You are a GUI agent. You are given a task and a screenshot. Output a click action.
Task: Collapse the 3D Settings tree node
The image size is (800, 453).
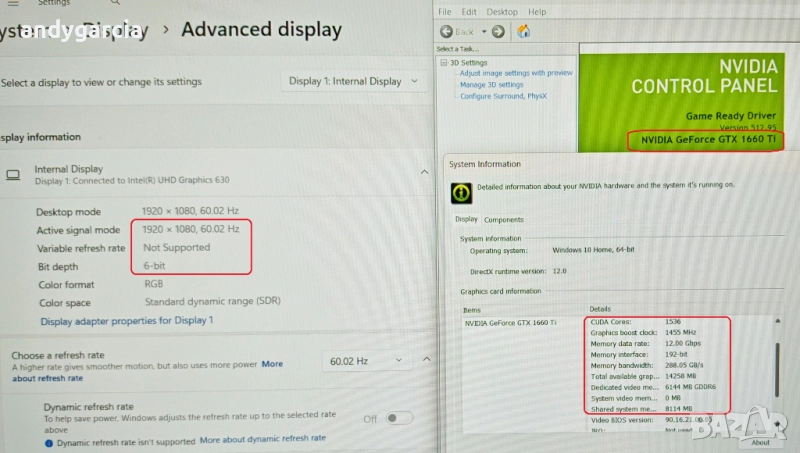click(443, 62)
